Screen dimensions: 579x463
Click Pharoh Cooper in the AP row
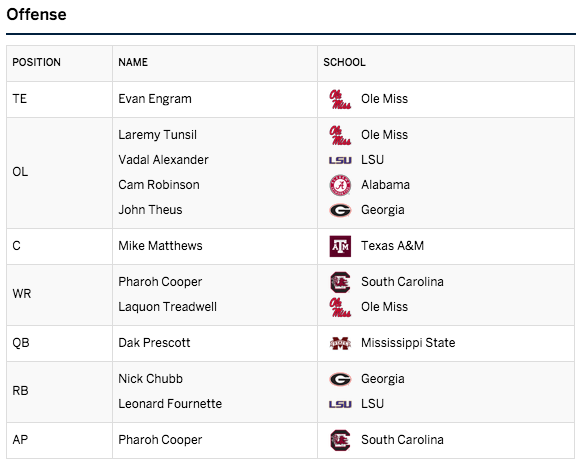pos(160,440)
